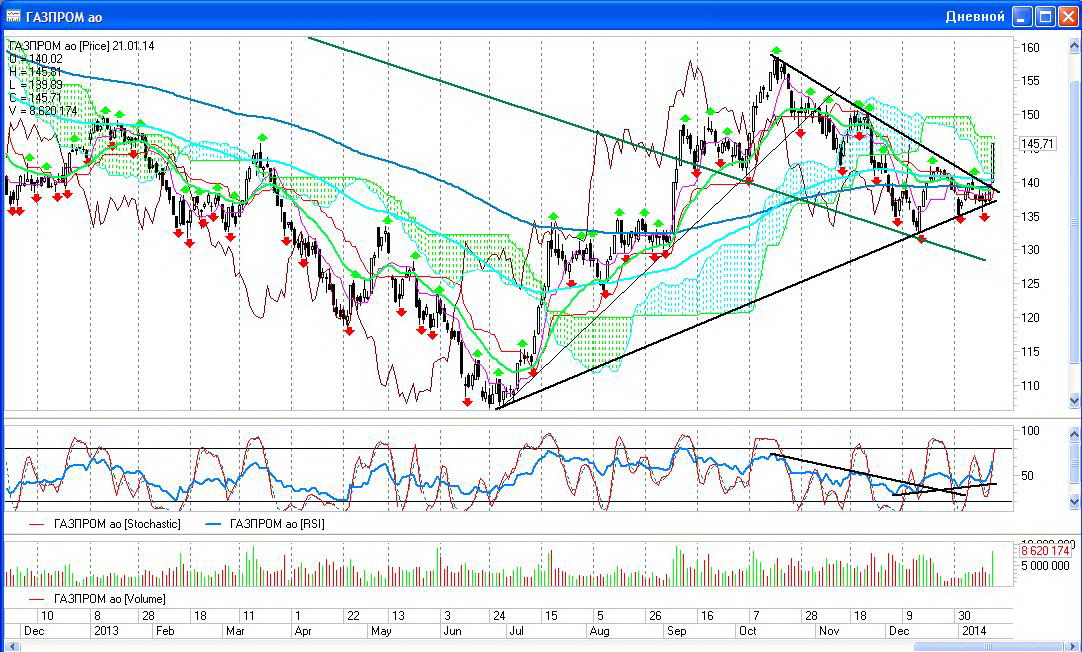This screenshot has height=652, width=1082.
Task: Click the V = 8 620 174 volume readout
Action: 43,111
